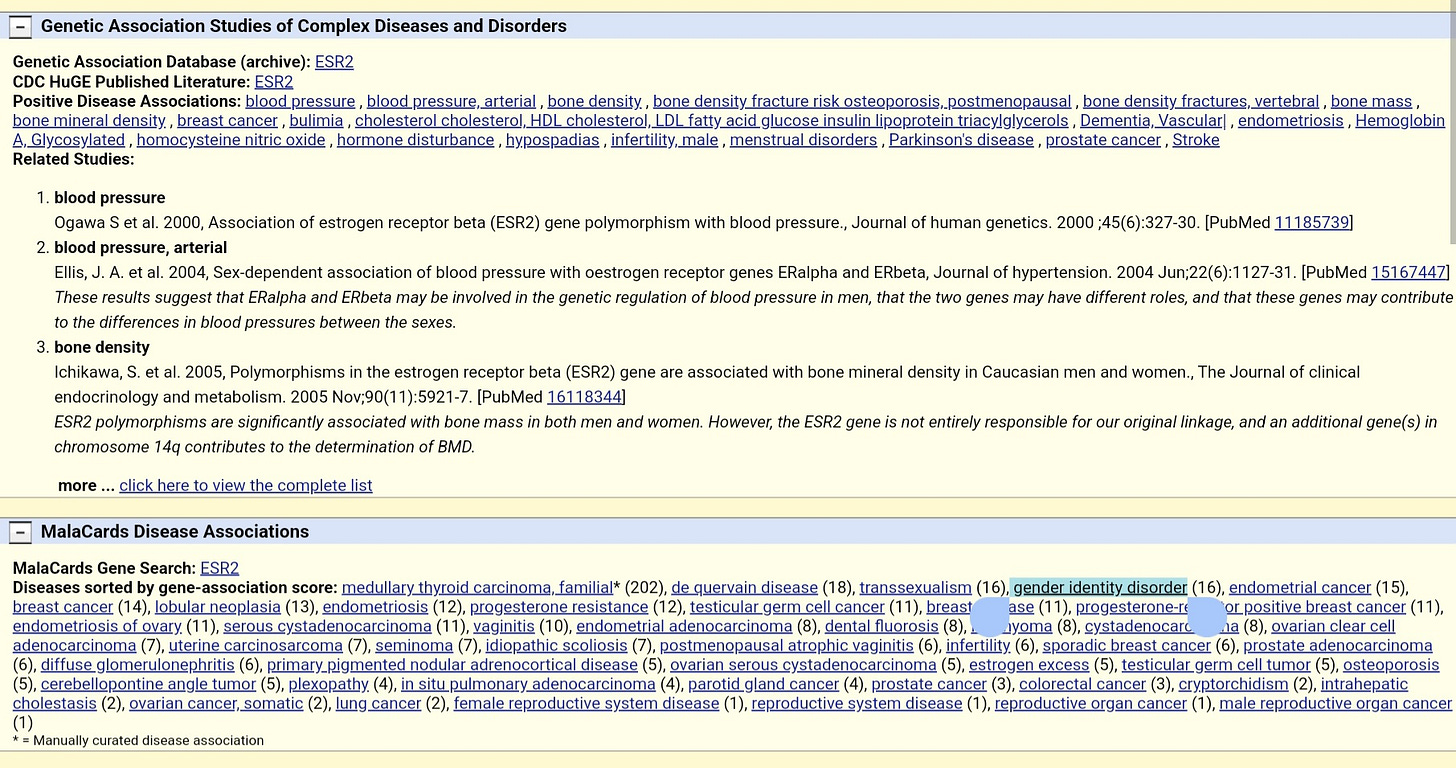The image size is (1456, 768).
Task: Open the 'endometriosis of ovary' link
Action: coord(97,627)
